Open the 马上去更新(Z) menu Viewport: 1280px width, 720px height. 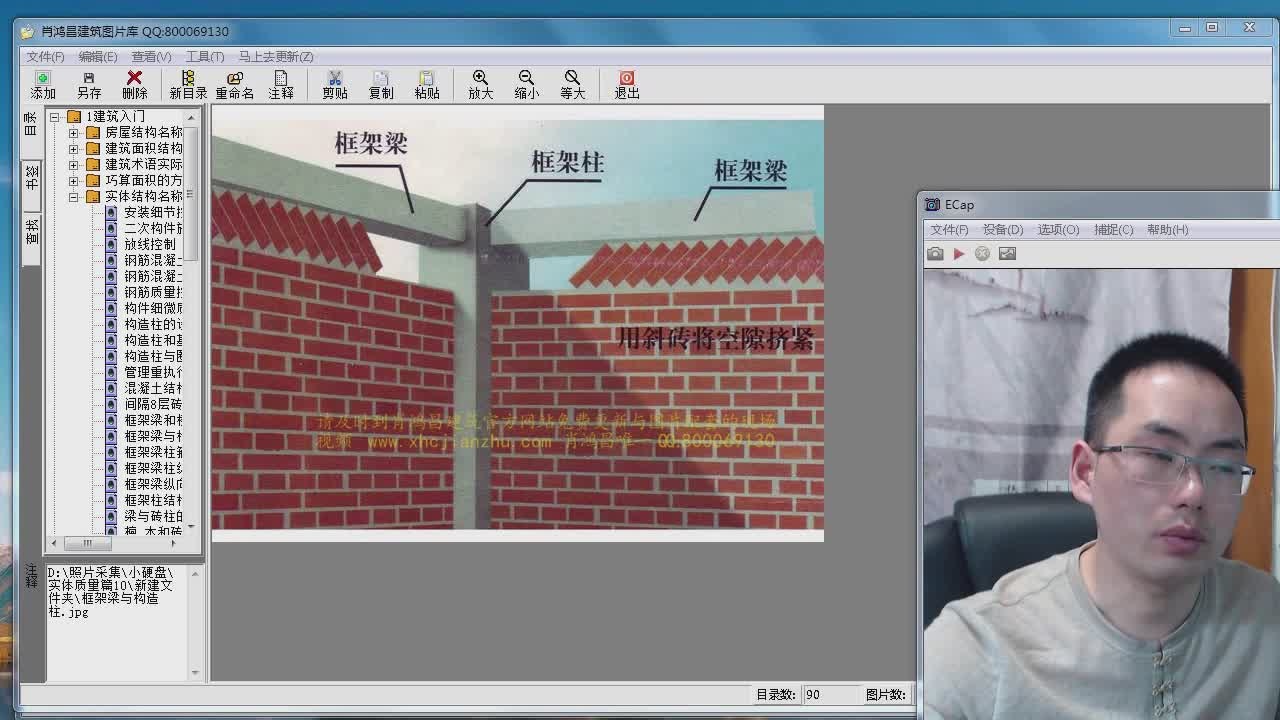(275, 57)
